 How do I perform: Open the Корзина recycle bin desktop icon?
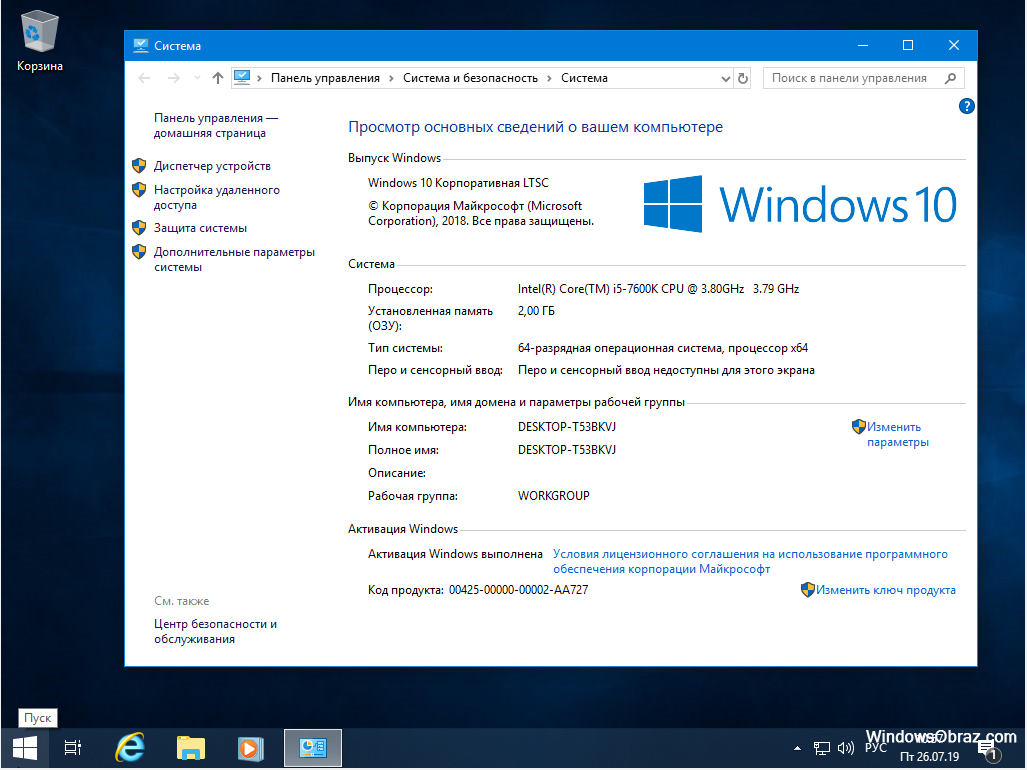click(x=40, y=41)
